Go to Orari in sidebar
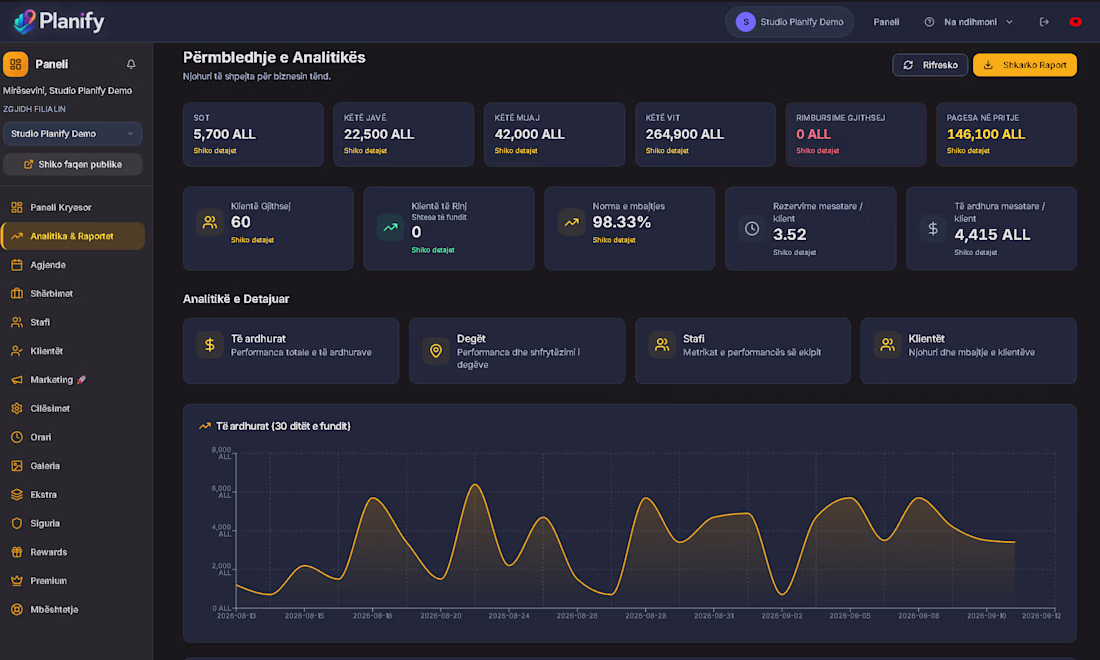This screenshot has width=1100, height=660. (73, 438)
